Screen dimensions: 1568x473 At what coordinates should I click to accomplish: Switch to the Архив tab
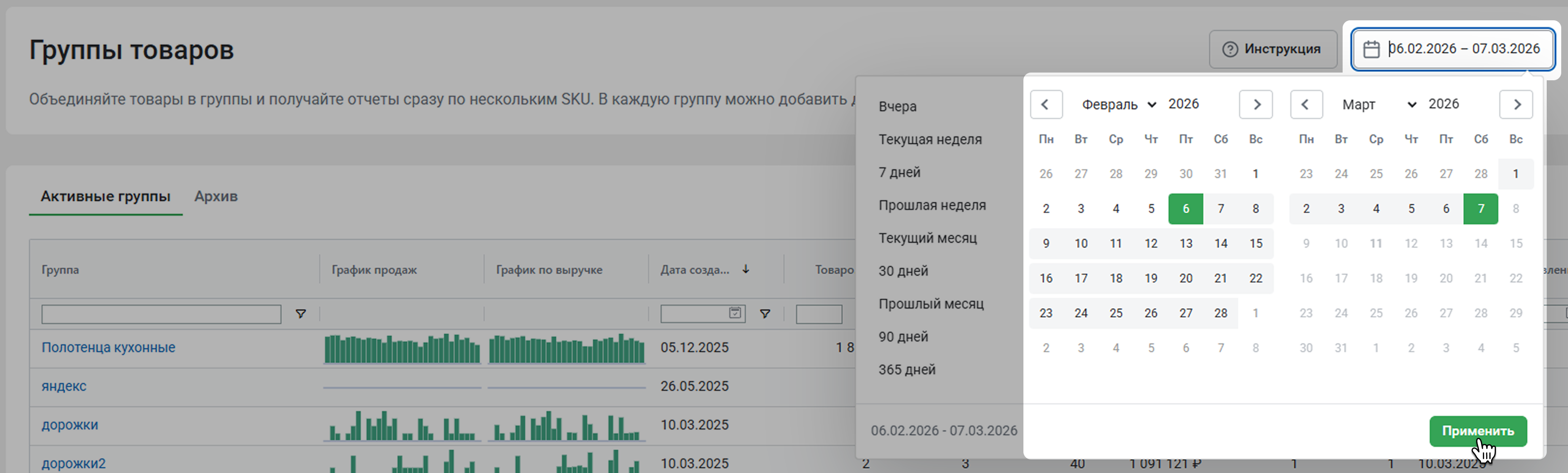point(216,197)
